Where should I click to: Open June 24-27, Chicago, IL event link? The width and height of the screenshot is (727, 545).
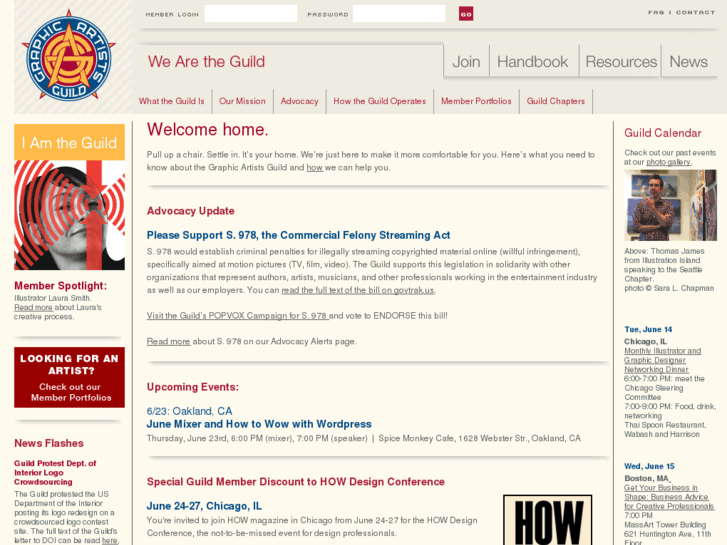pyautogui.click(x=204, y=506)
